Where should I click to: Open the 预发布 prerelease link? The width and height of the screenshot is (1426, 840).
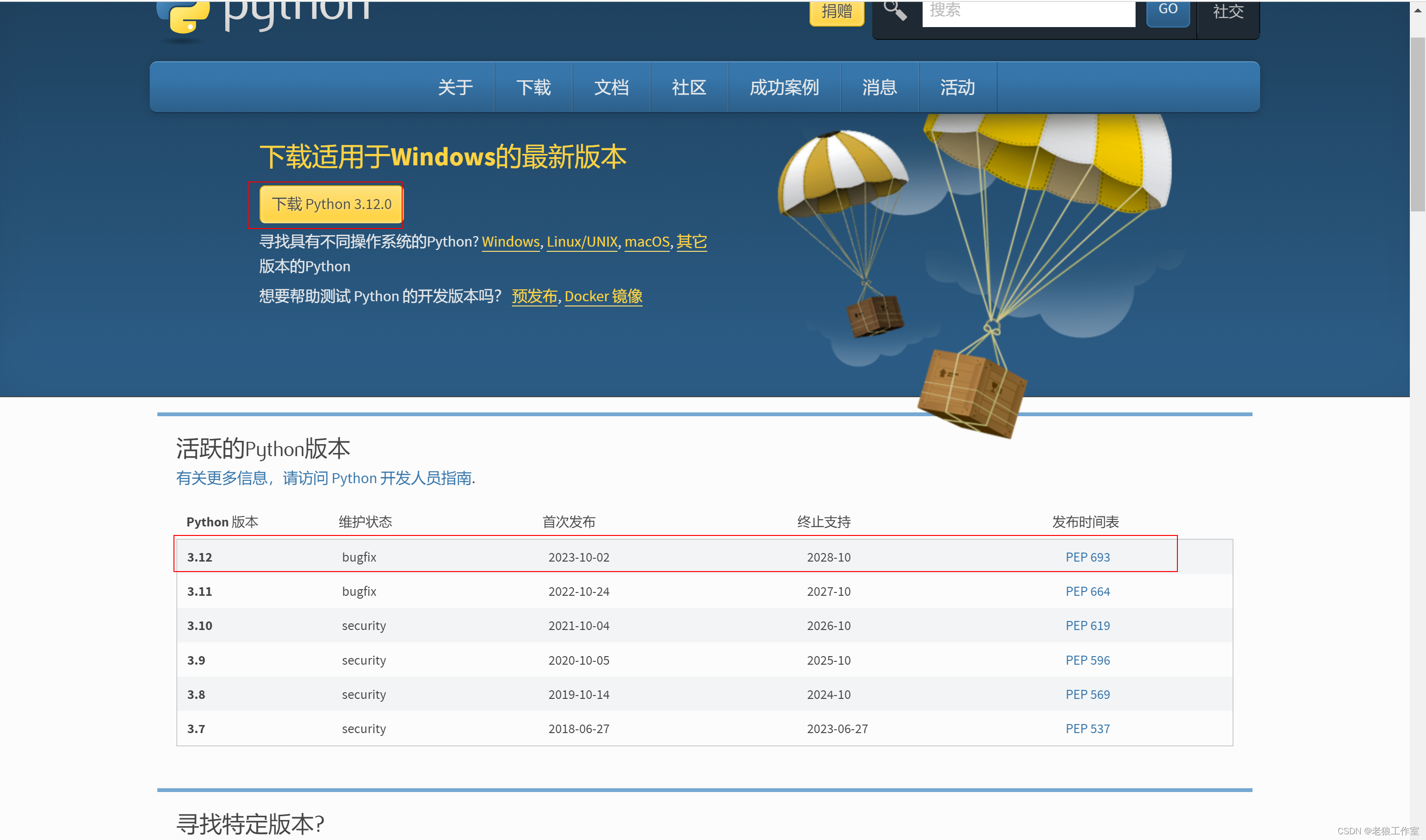click(534, 296)
